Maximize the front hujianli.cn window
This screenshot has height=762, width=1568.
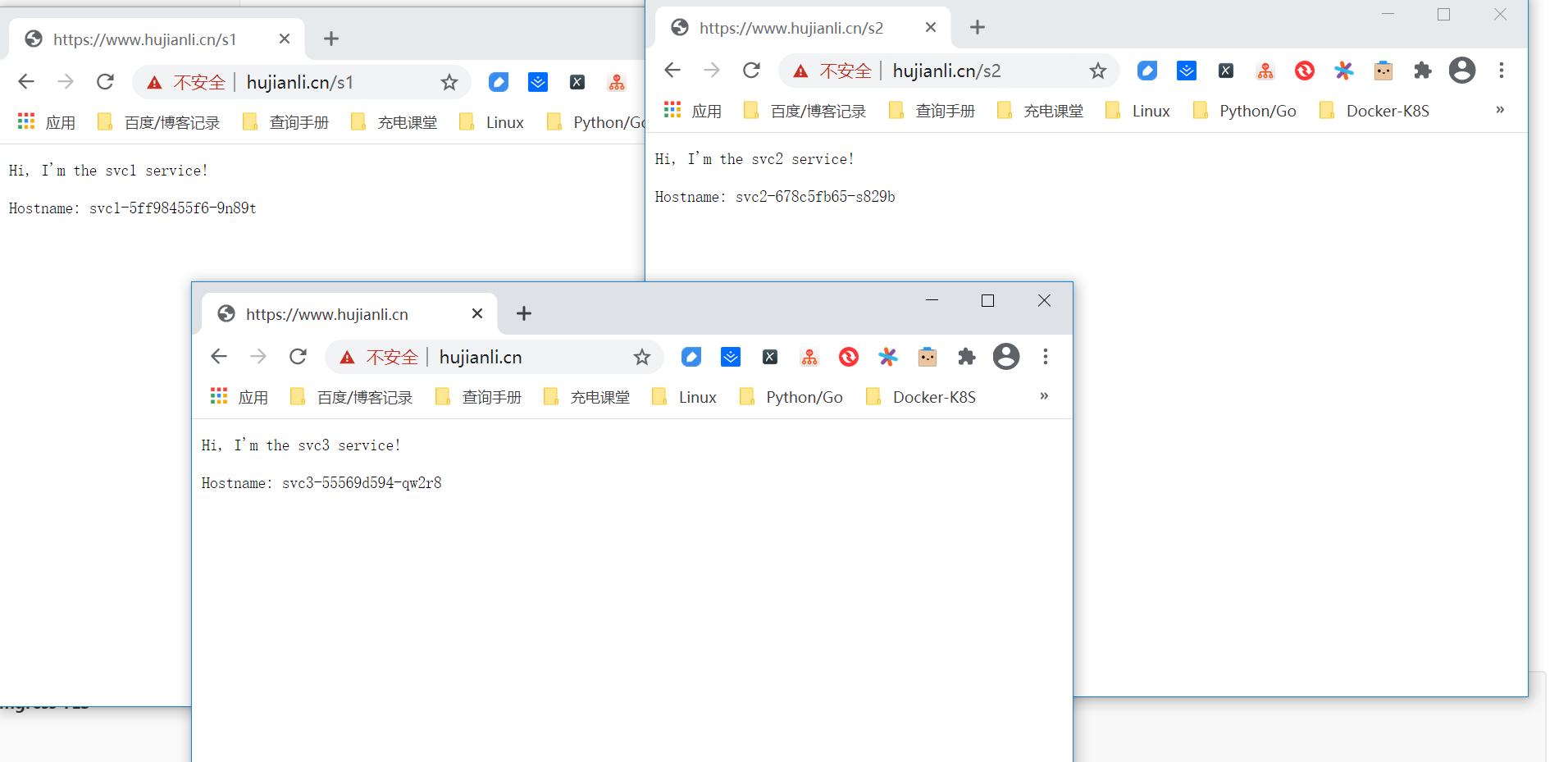988,301
